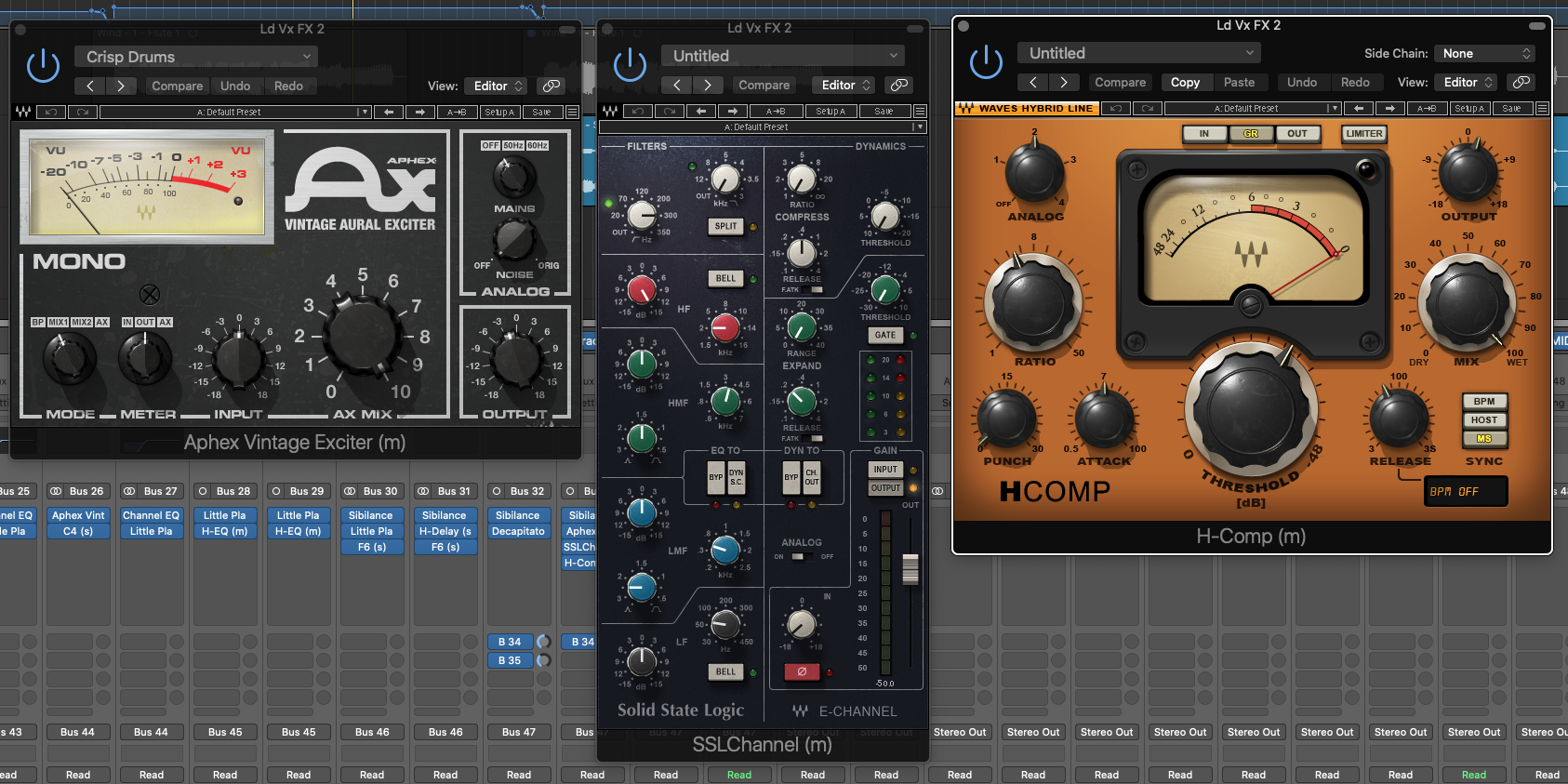Screen dimensions: 1568x784
Task: Click Waves undo arrow in SSLChannel toolbar
Action: [x=638, y=111]
